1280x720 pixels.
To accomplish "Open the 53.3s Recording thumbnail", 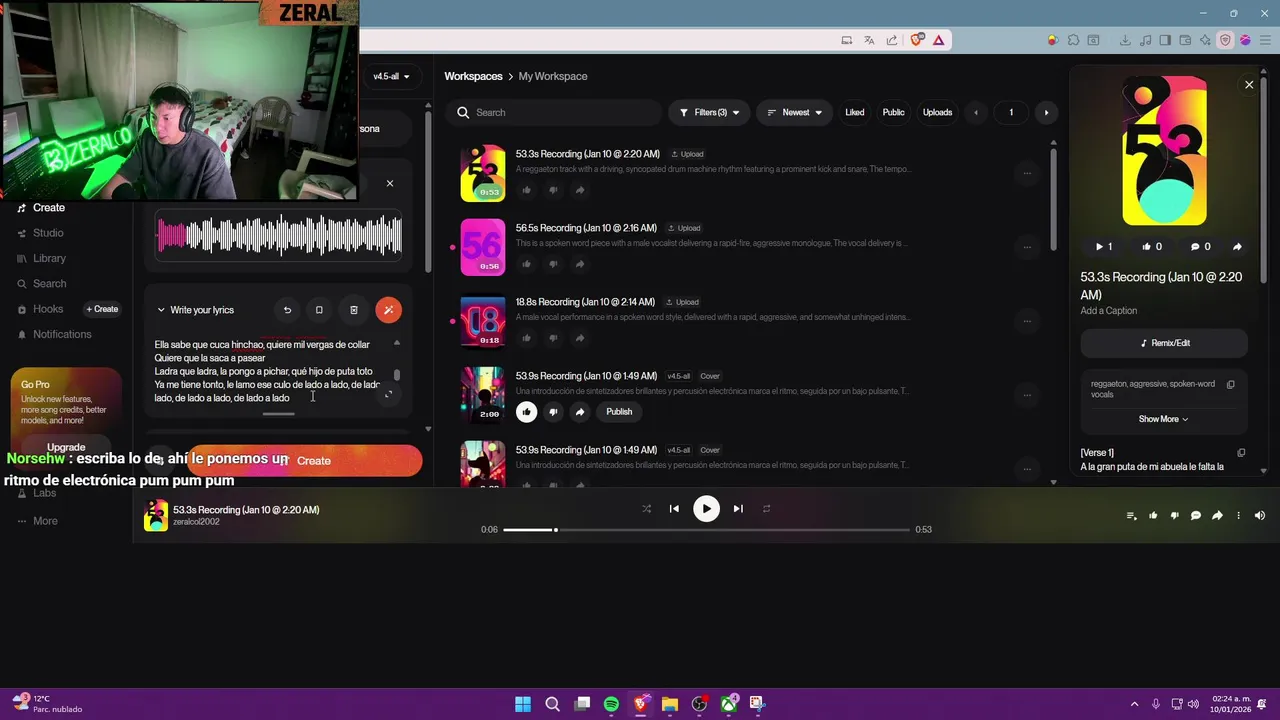I will [483, 173].
